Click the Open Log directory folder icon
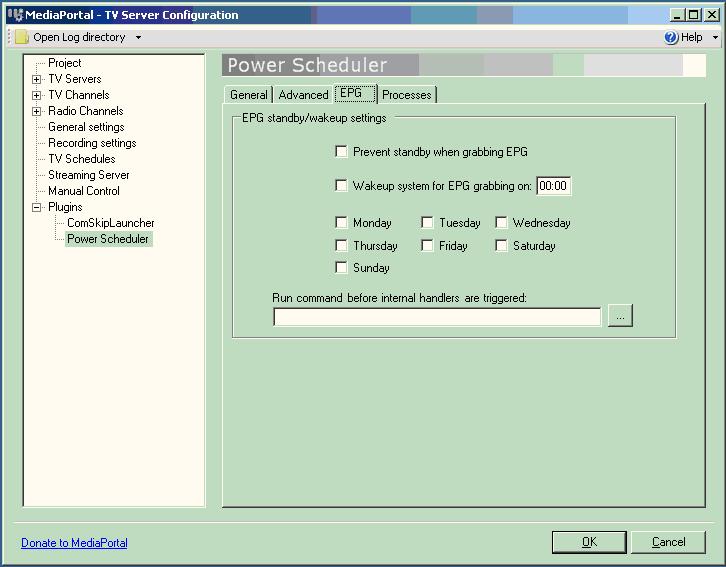This screenshot has width=726, height=567. (21, 37)
